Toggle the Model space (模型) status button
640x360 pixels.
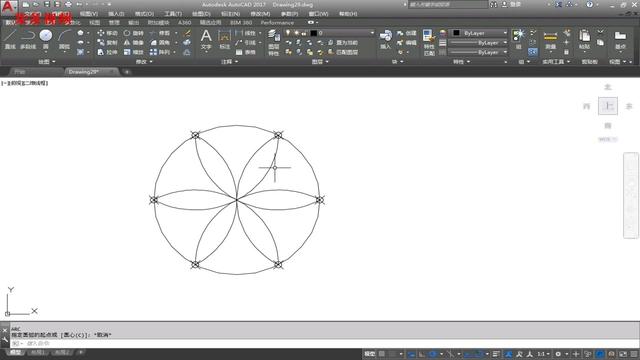369,354
